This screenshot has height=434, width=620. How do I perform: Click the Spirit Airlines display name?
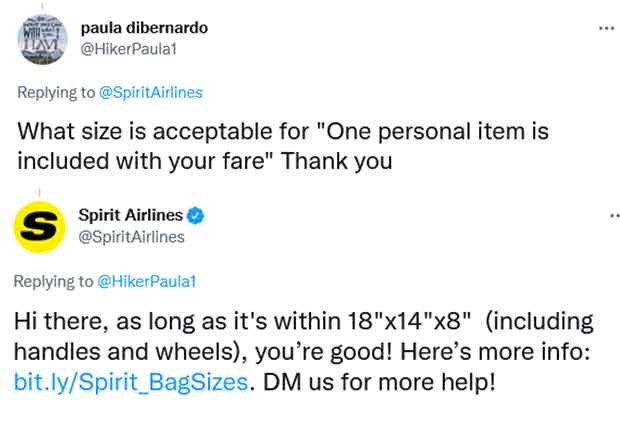130,215
